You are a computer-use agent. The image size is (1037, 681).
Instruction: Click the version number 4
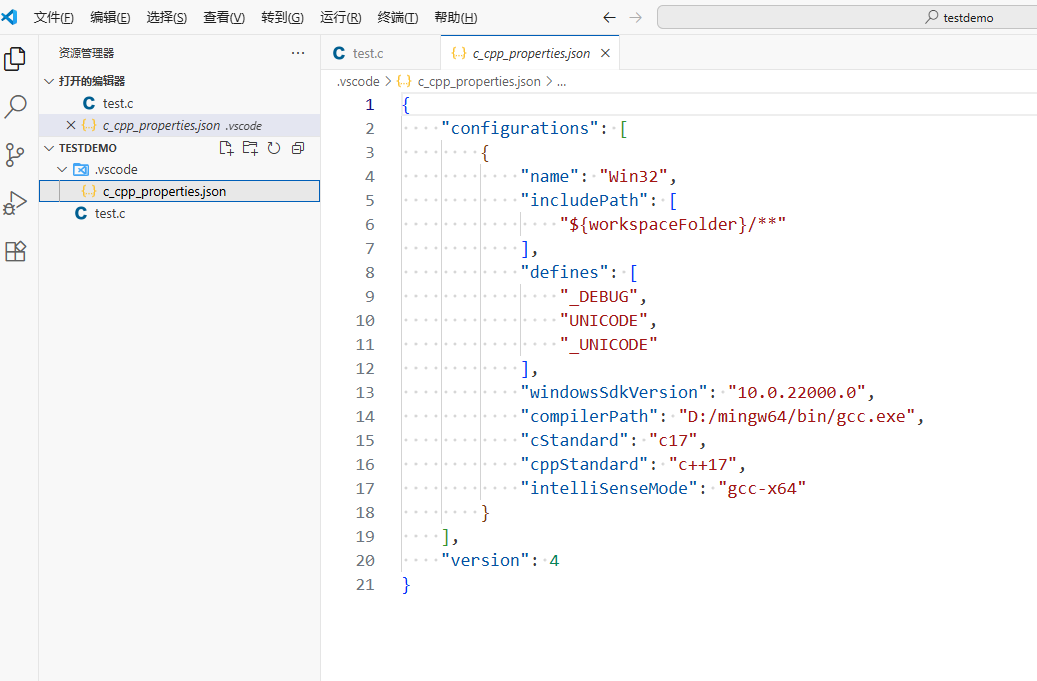[x=554, y=561]
